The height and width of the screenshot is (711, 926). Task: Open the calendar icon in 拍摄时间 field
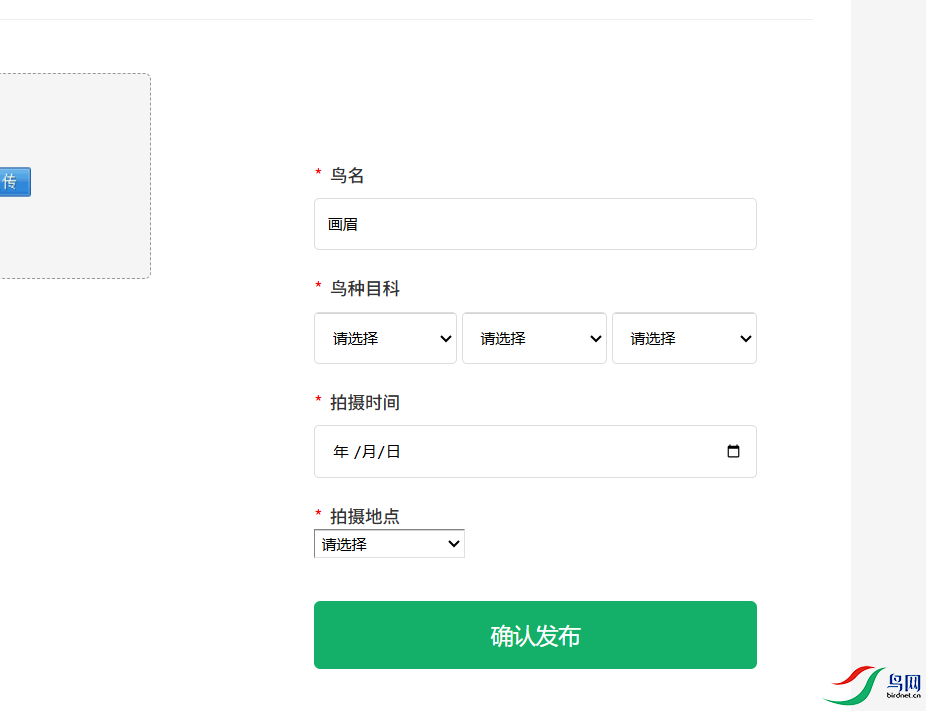(x=733, y=451)
